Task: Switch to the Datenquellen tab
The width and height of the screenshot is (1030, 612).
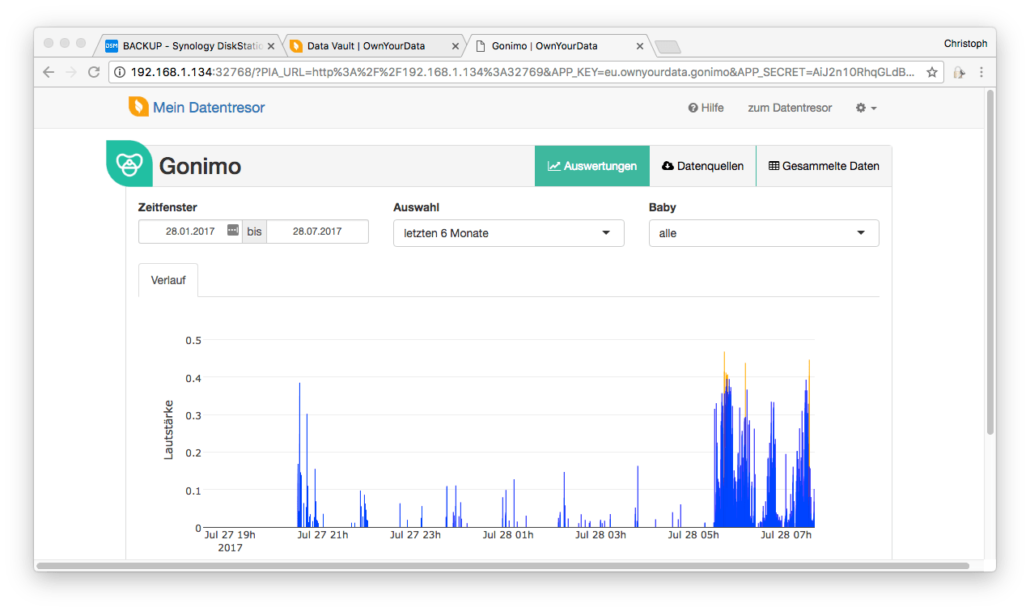Action: [x=702, y=166]
